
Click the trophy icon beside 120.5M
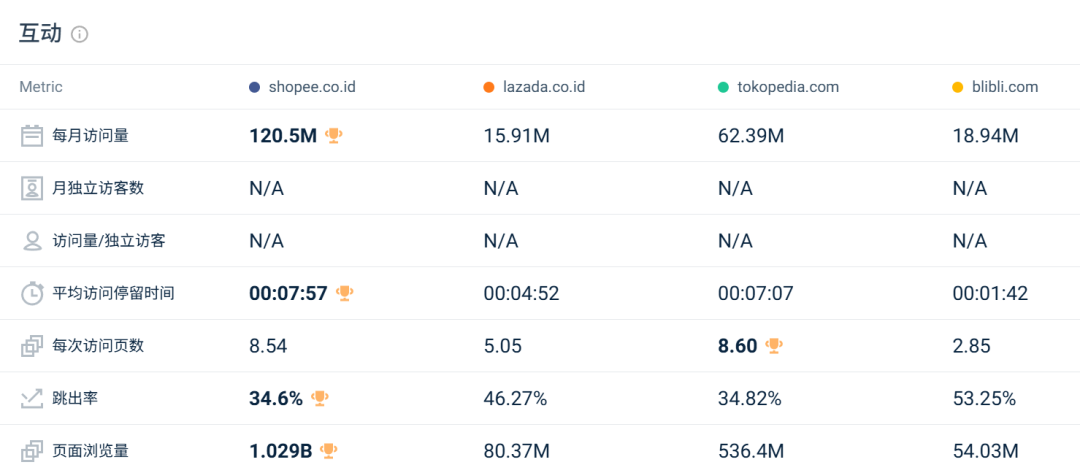click(x=333, y=135)
